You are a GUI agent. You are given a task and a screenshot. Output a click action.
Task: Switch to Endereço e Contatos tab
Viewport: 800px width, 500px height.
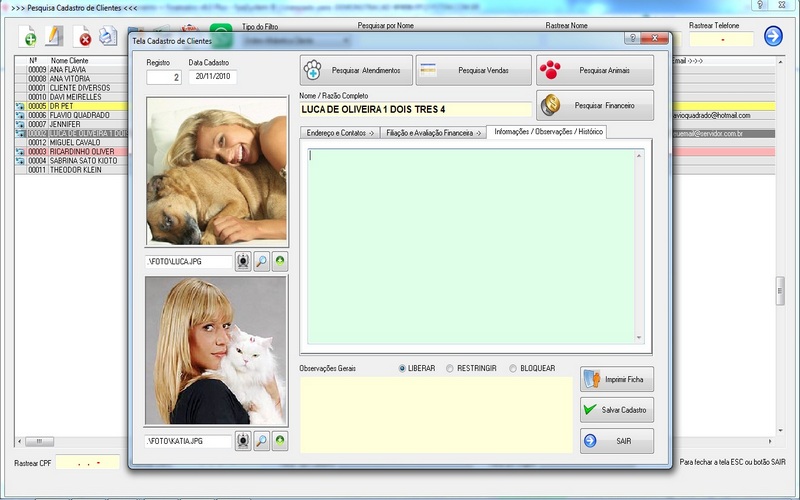[x=340, y=133]
